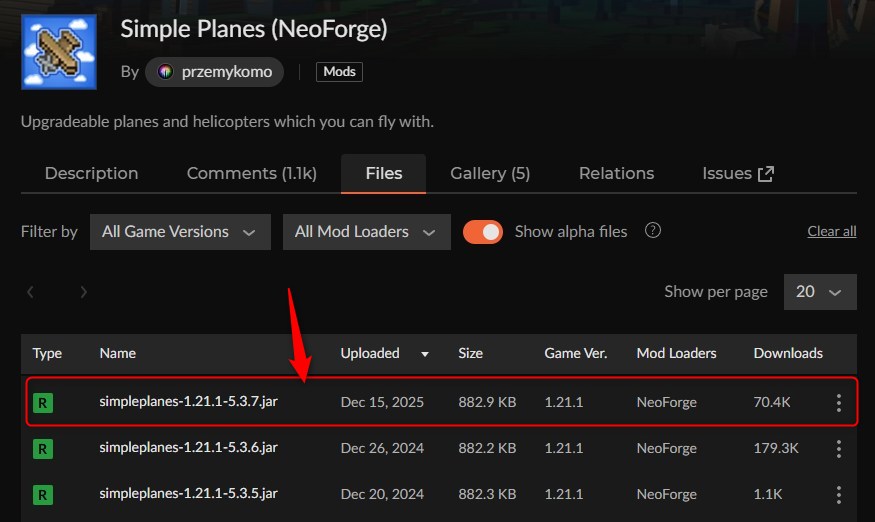The height and width of the screenshot is (522, 875).
Task: Disable the Show alpha files toggle
Action: pos(483,232)
